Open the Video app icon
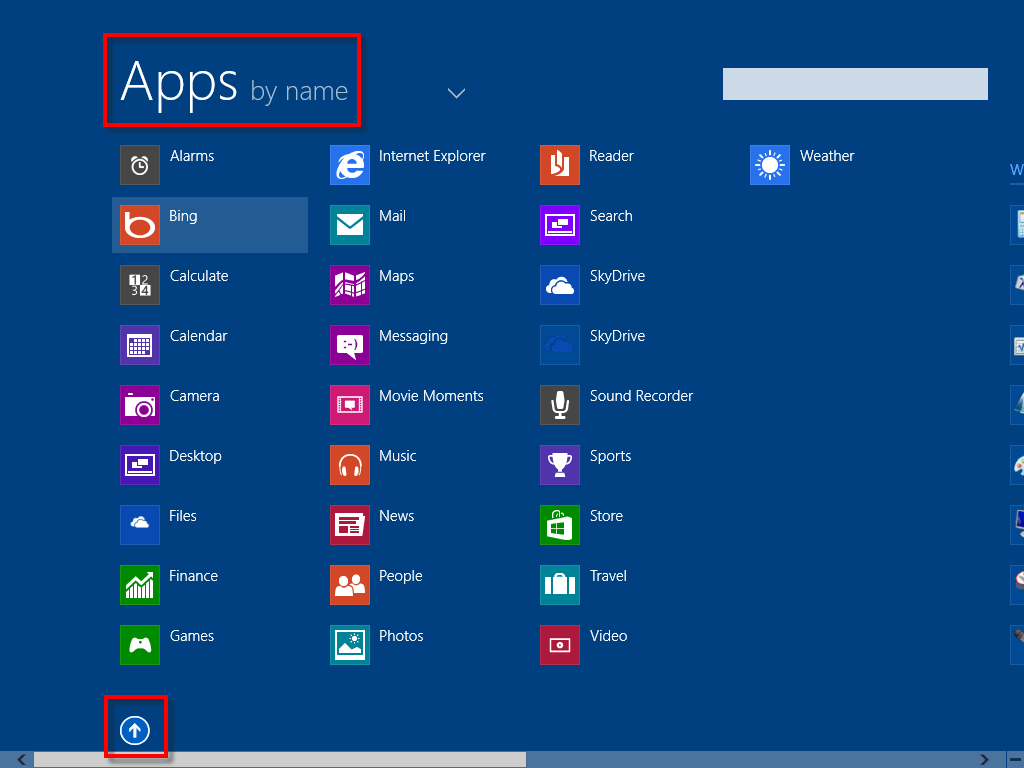The image size is (1024, 768). pos(560,645)
